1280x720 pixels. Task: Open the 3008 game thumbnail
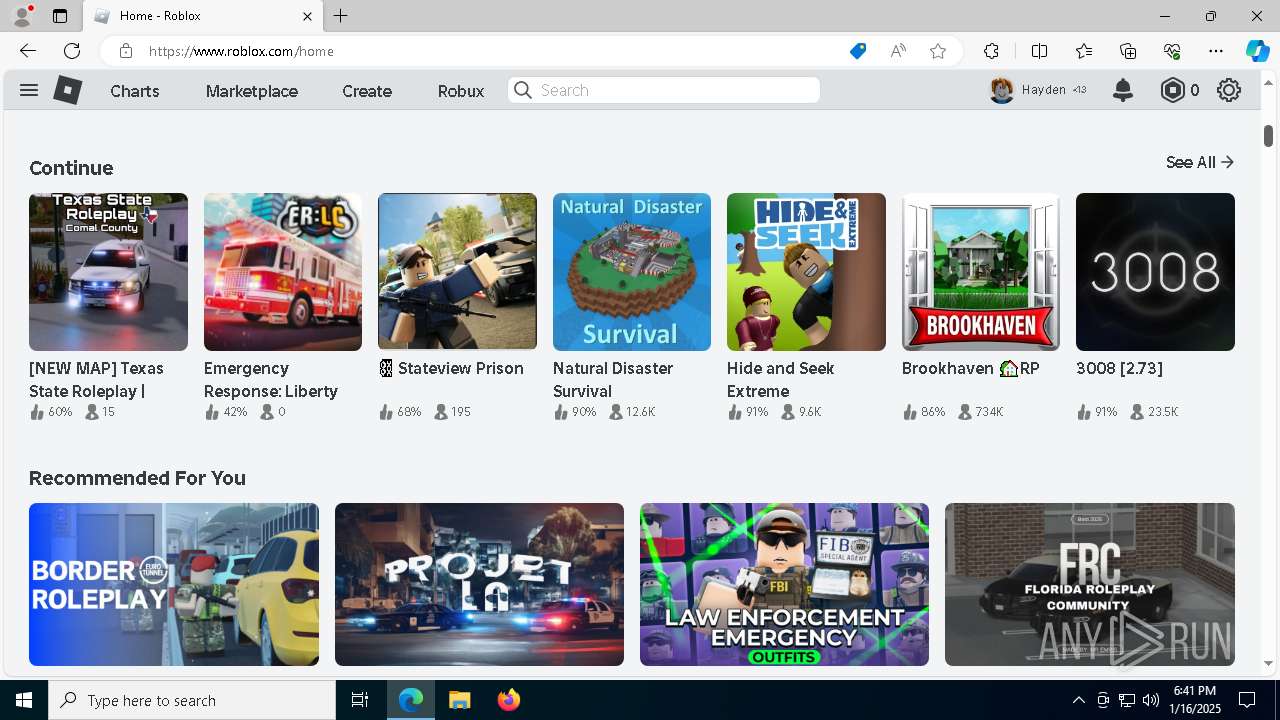pyautogui.click(x=1155, y=272)
